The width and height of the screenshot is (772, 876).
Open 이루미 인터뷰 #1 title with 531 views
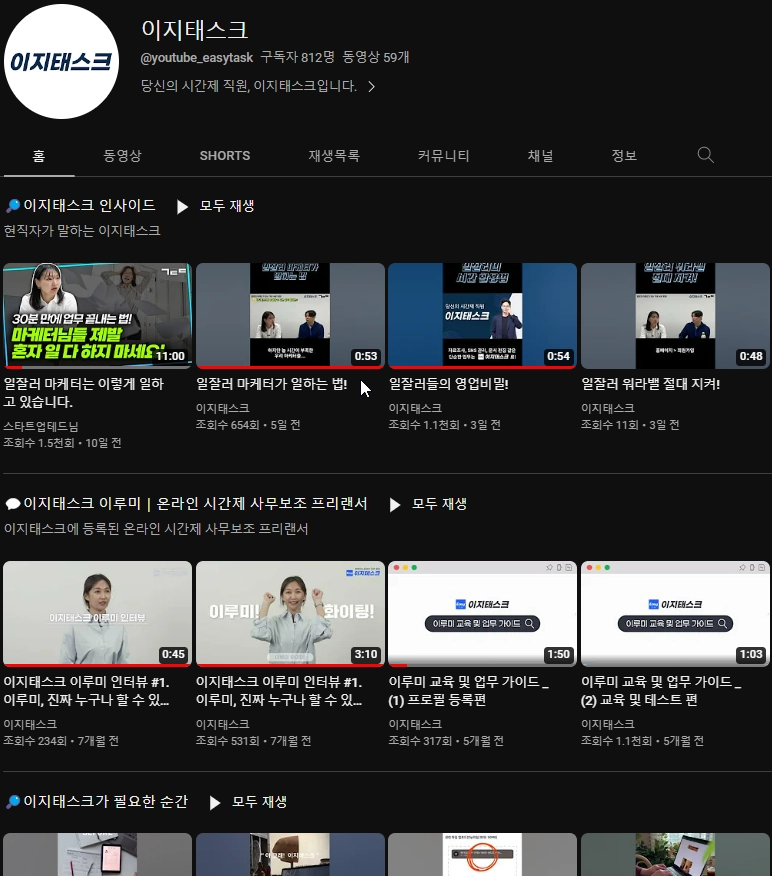279,691
